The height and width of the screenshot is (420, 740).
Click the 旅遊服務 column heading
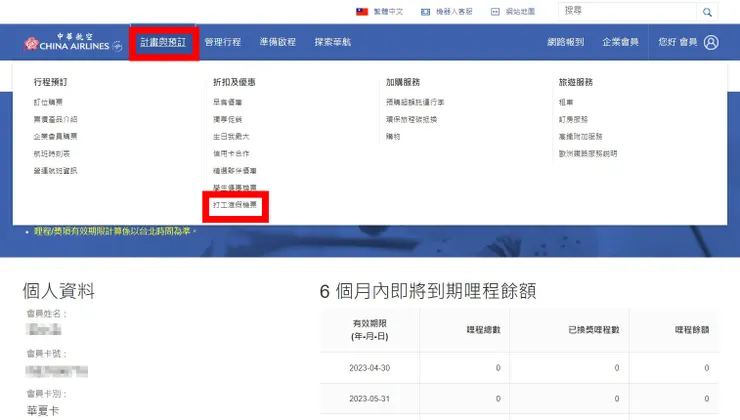pyautogui.click(x=576, y=82)
